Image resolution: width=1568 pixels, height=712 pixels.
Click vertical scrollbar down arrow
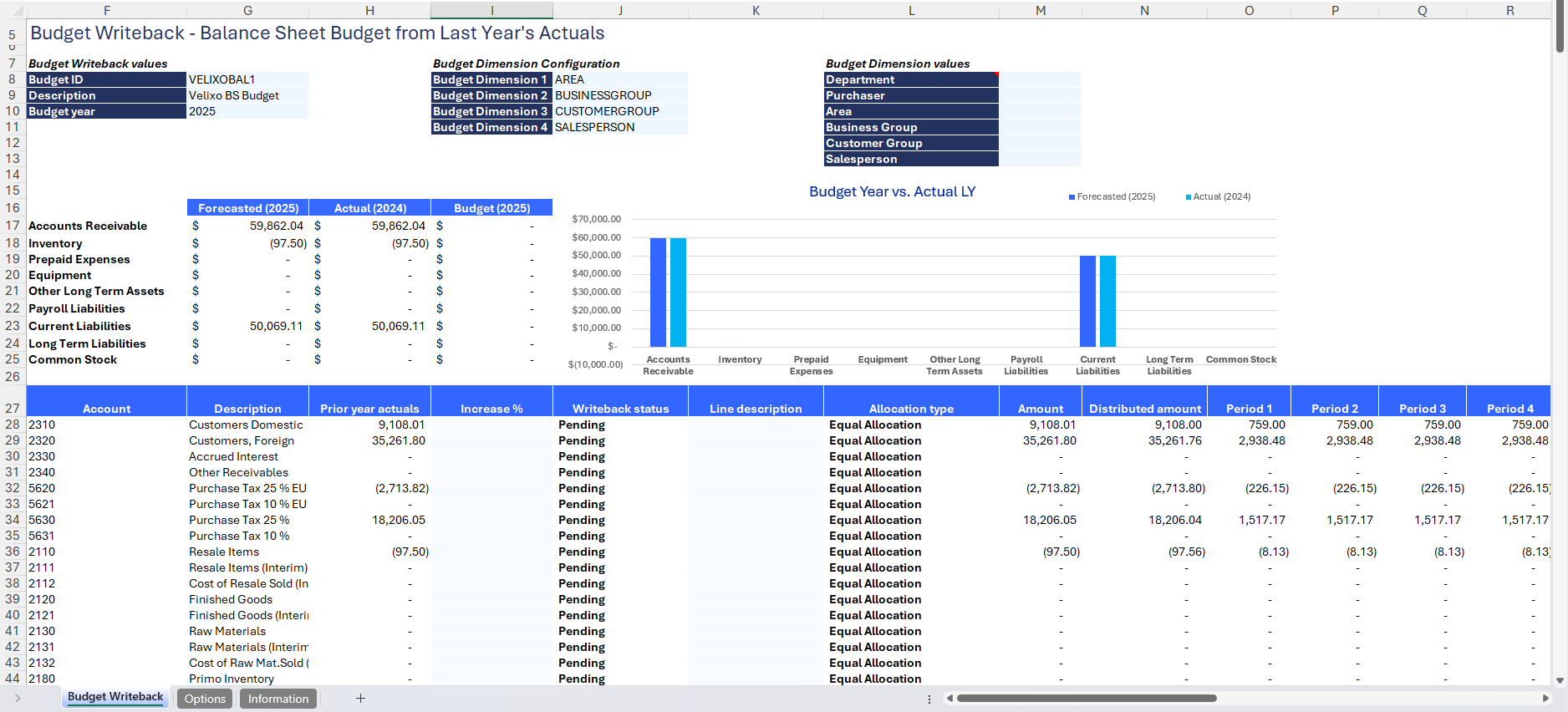[x=1560, y=680]
